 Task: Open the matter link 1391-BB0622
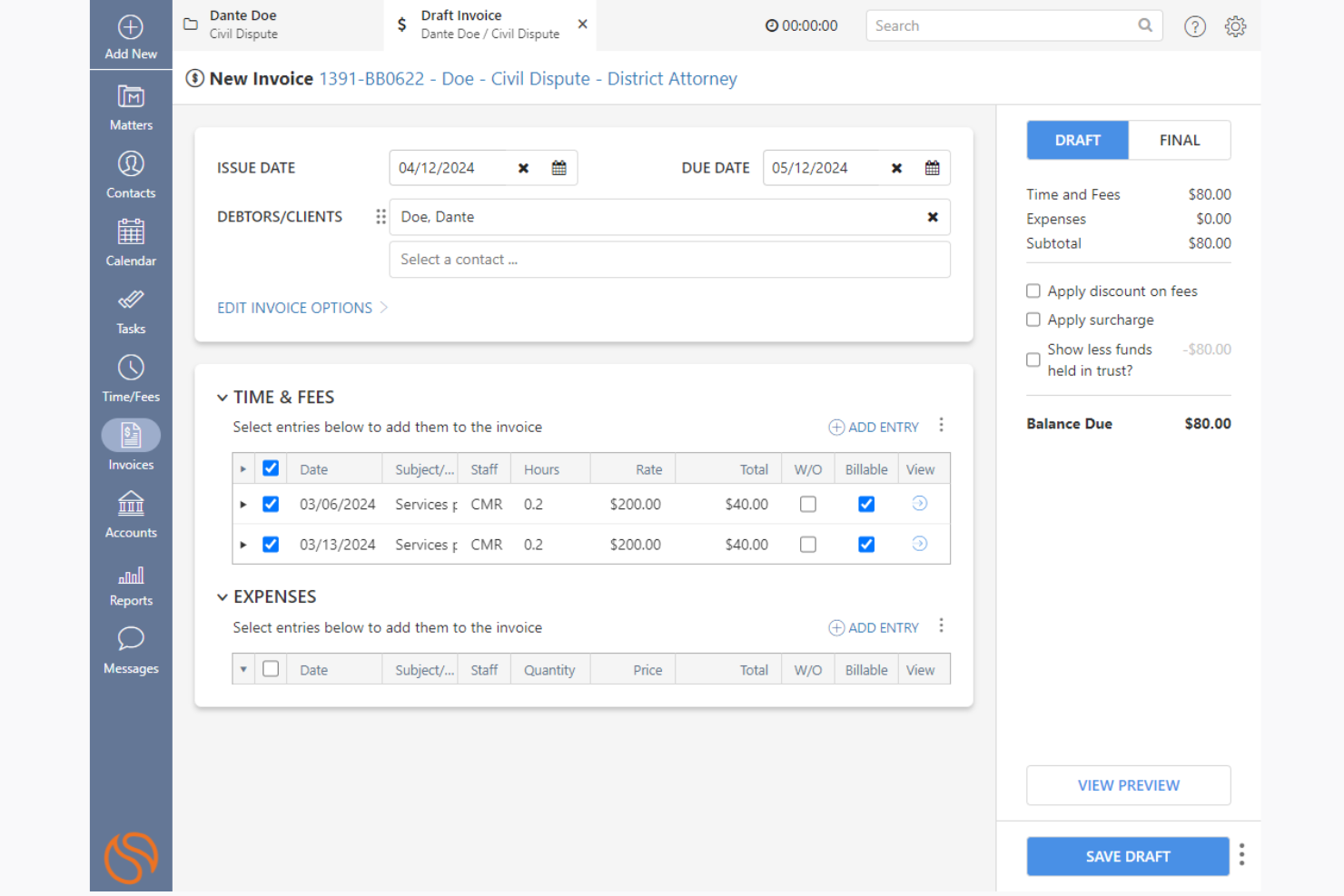pos(528,79)
